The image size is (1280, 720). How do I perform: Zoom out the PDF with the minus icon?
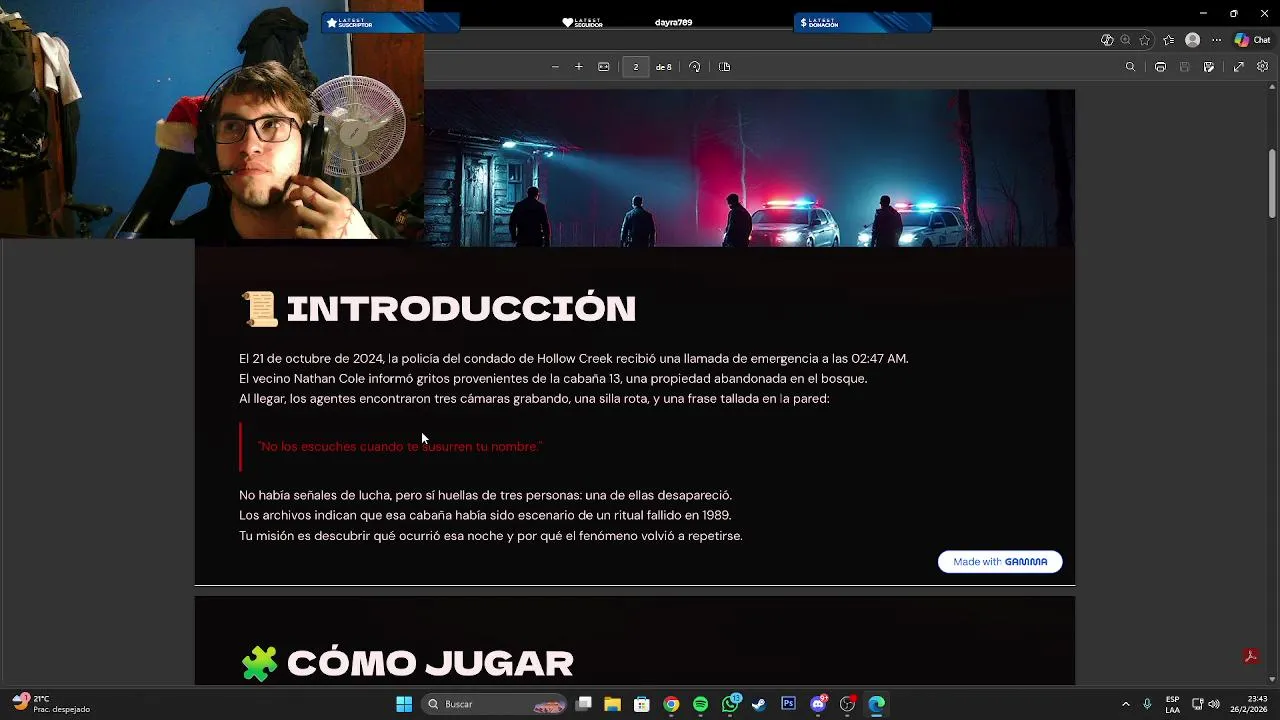coord(555,67)
